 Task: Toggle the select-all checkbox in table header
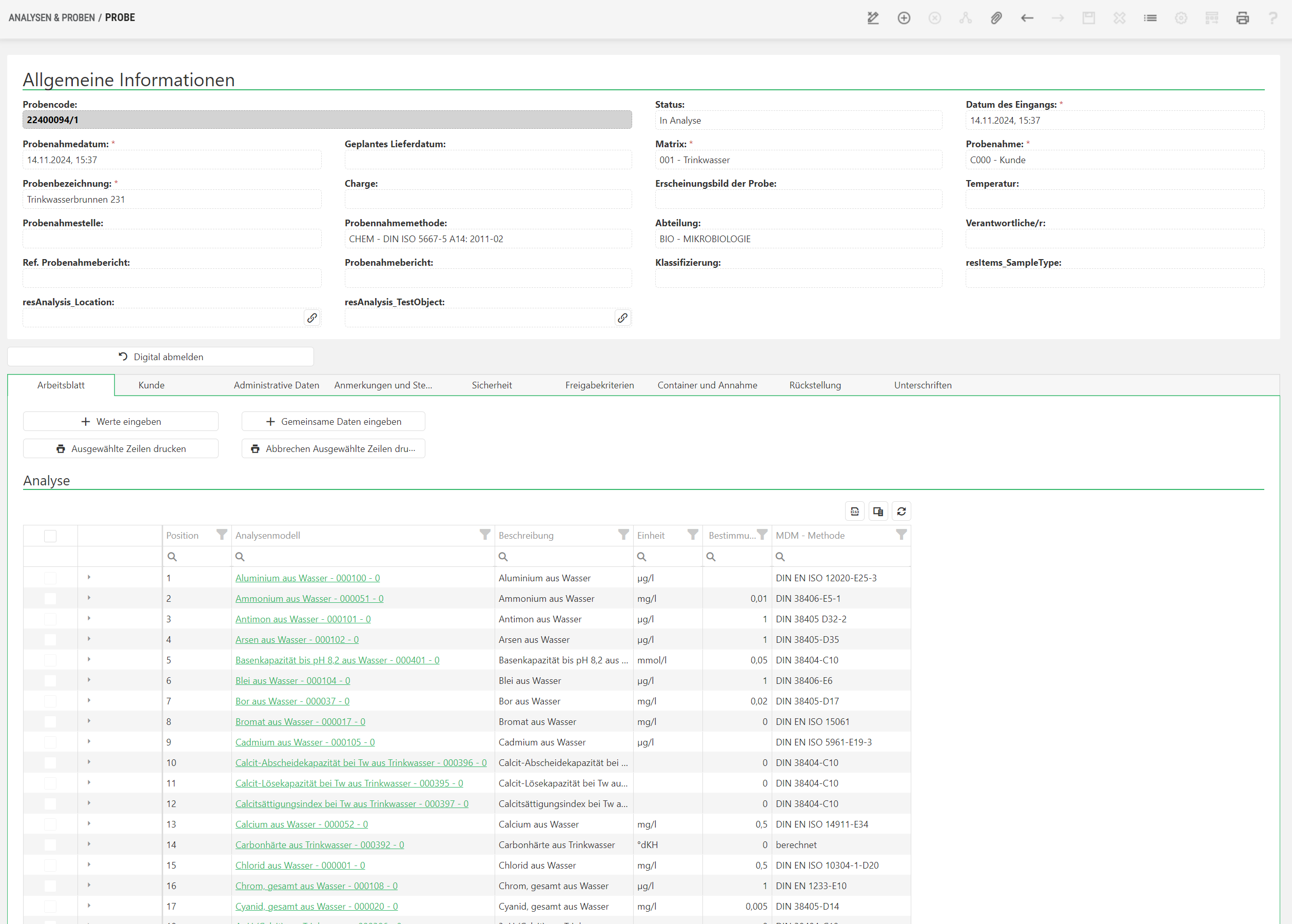click(50, 536)
